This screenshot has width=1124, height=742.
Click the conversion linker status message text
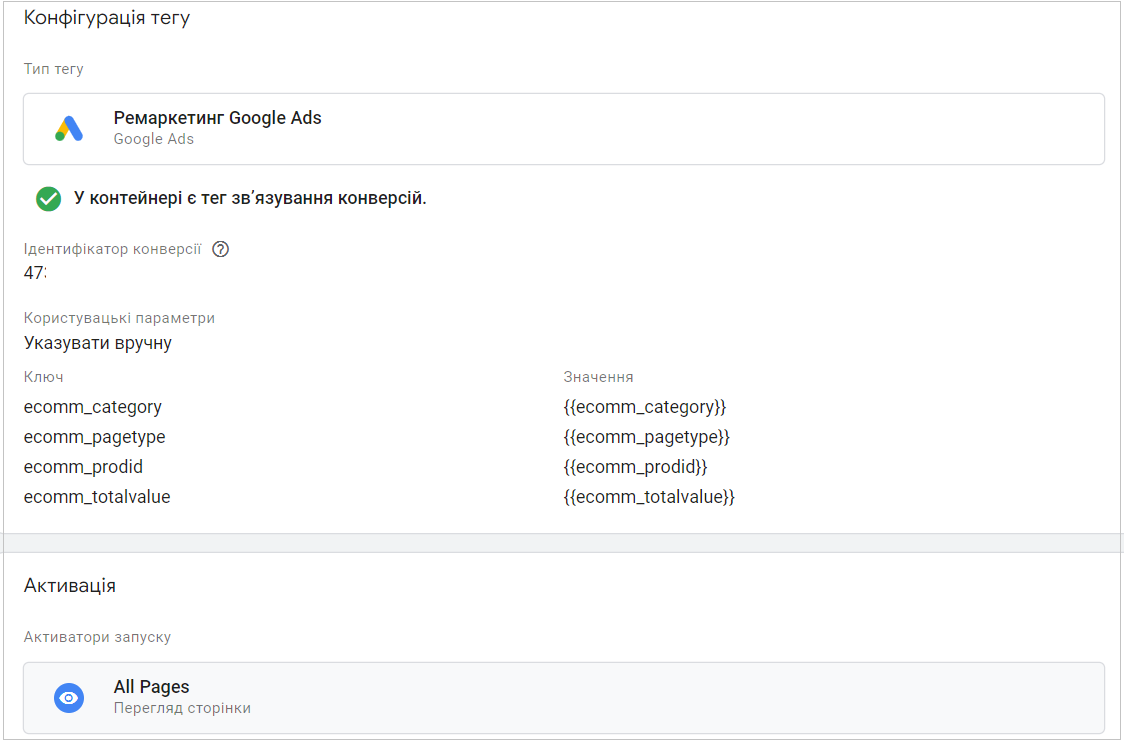tap(250, 199)
